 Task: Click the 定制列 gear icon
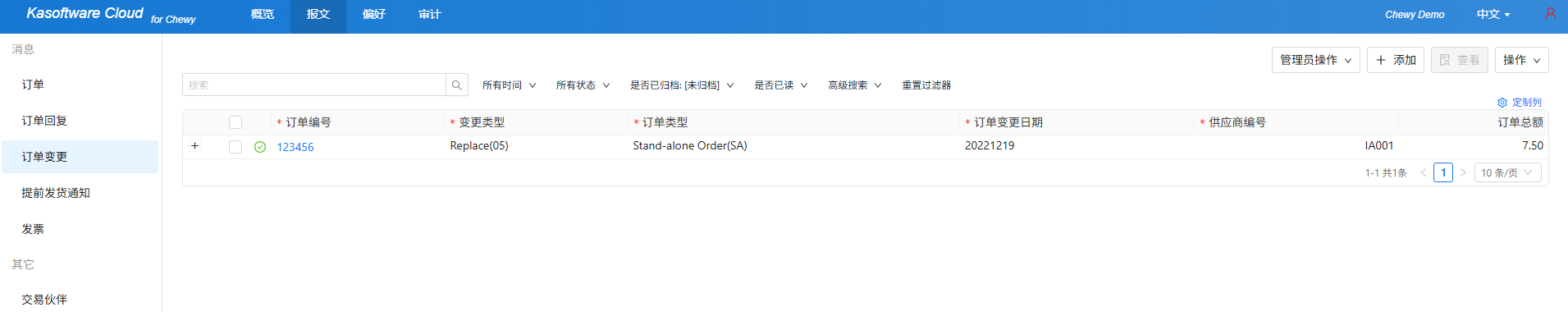1502,103
